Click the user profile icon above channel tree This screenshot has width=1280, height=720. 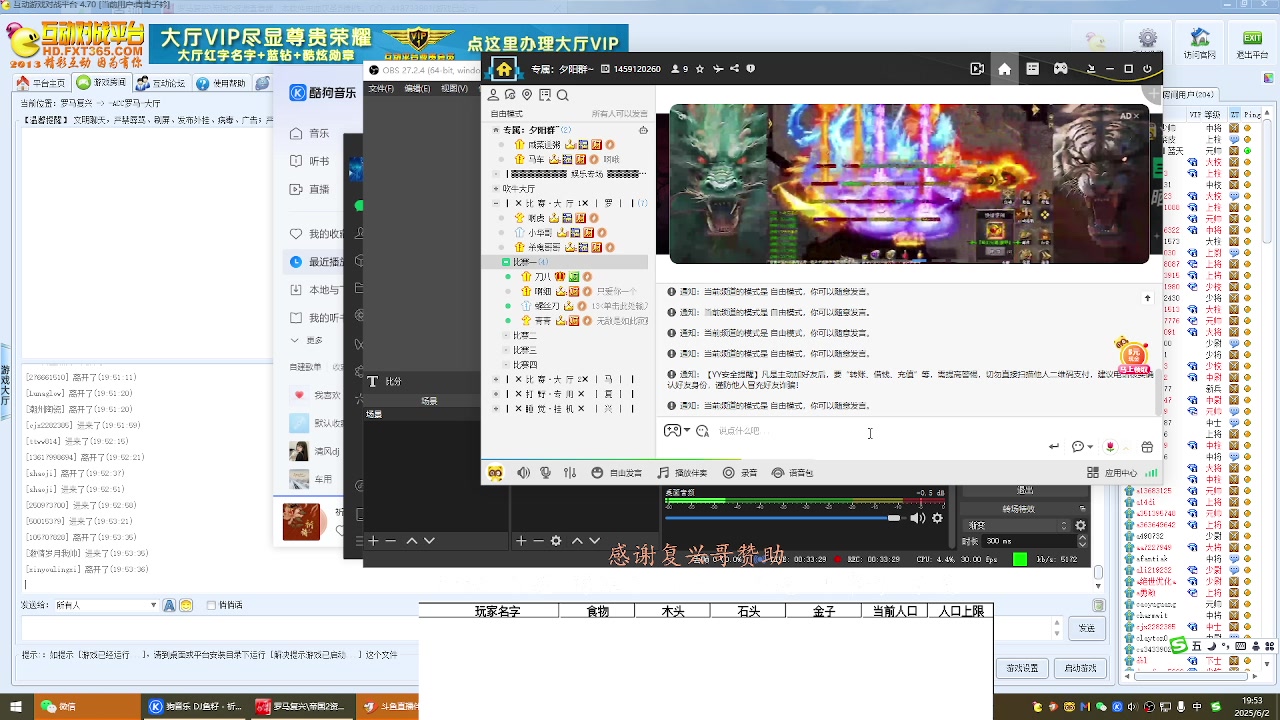click(x=493, y=95)
